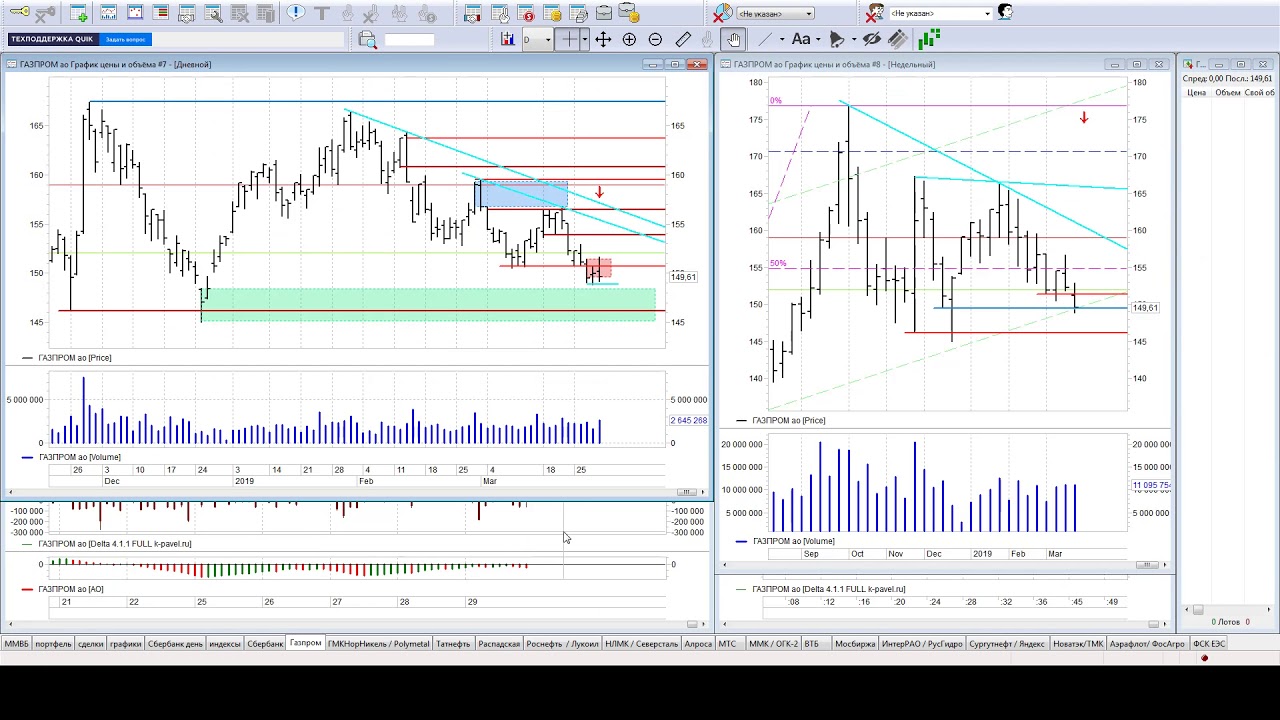Click the 'ГАЗПРОМ ао [AO]' indicator legend
This screenshot has width=1280, height=720.
[70, 589]
